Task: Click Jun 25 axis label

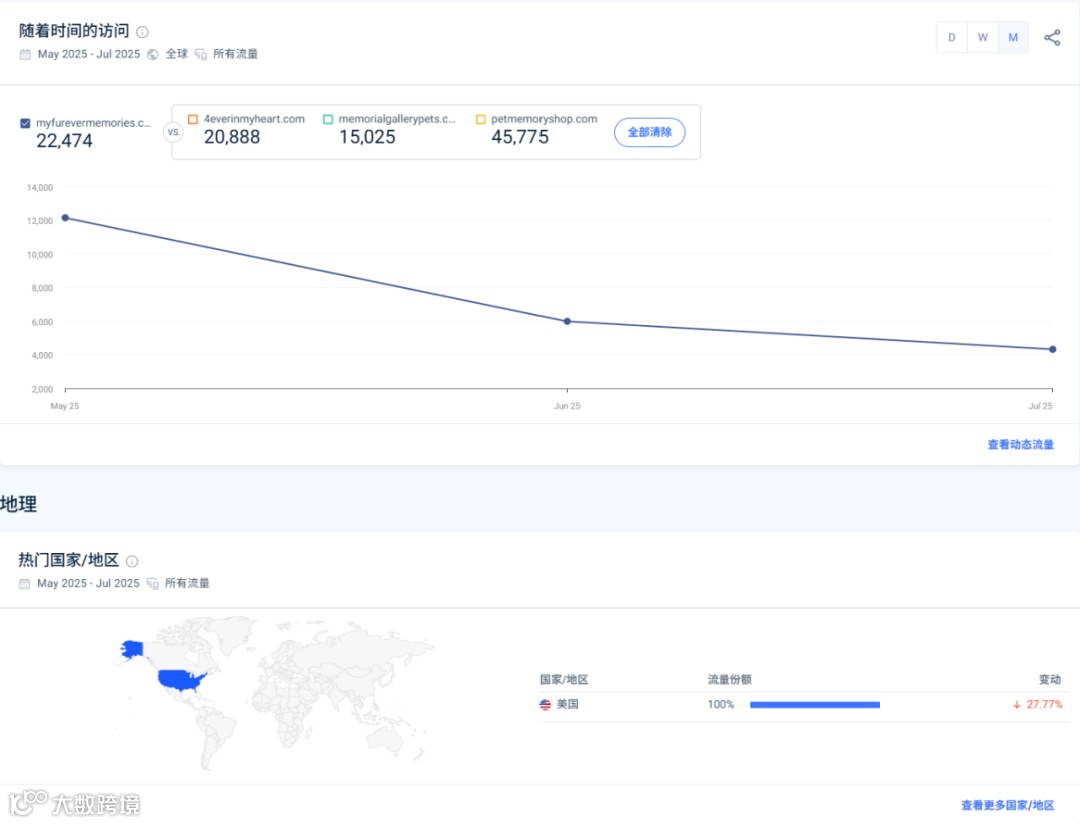Action: 567,406
